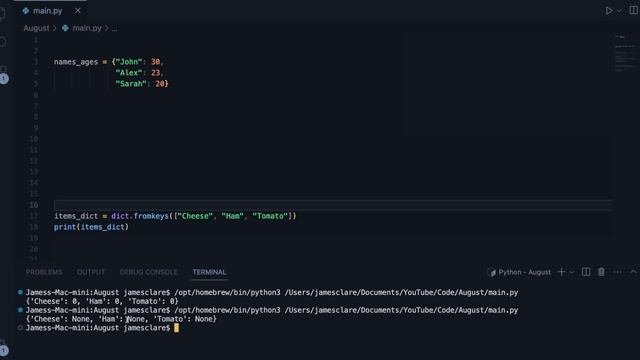
Task: Click the fromkeys method call
Action: [151, 216]
